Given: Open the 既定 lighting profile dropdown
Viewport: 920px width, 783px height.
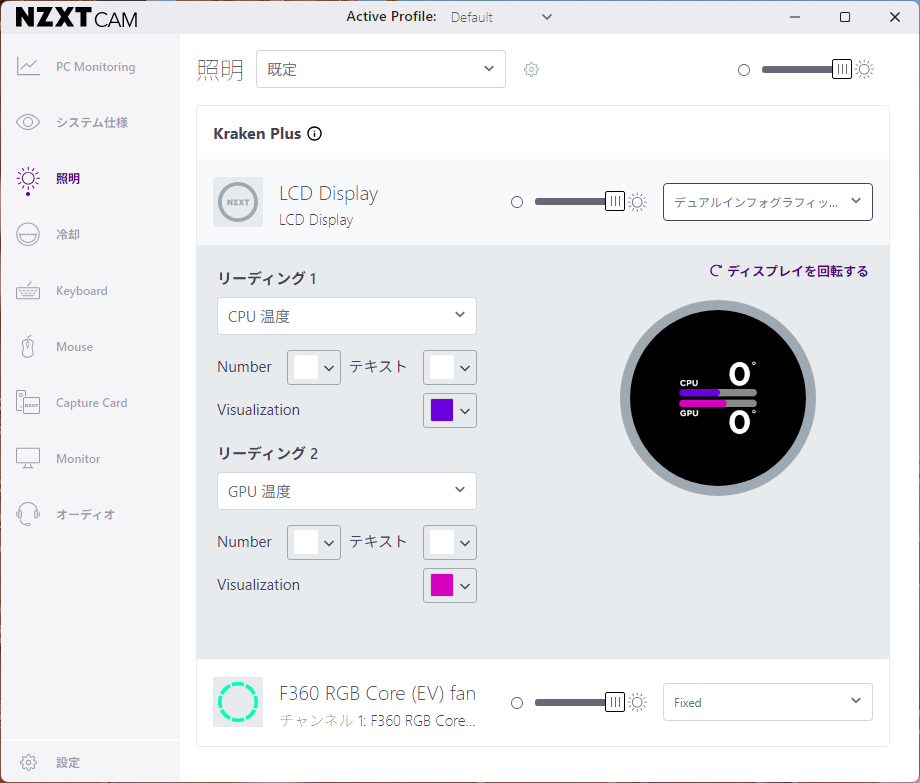Looking at the screenshot, I should coord(381,69).
